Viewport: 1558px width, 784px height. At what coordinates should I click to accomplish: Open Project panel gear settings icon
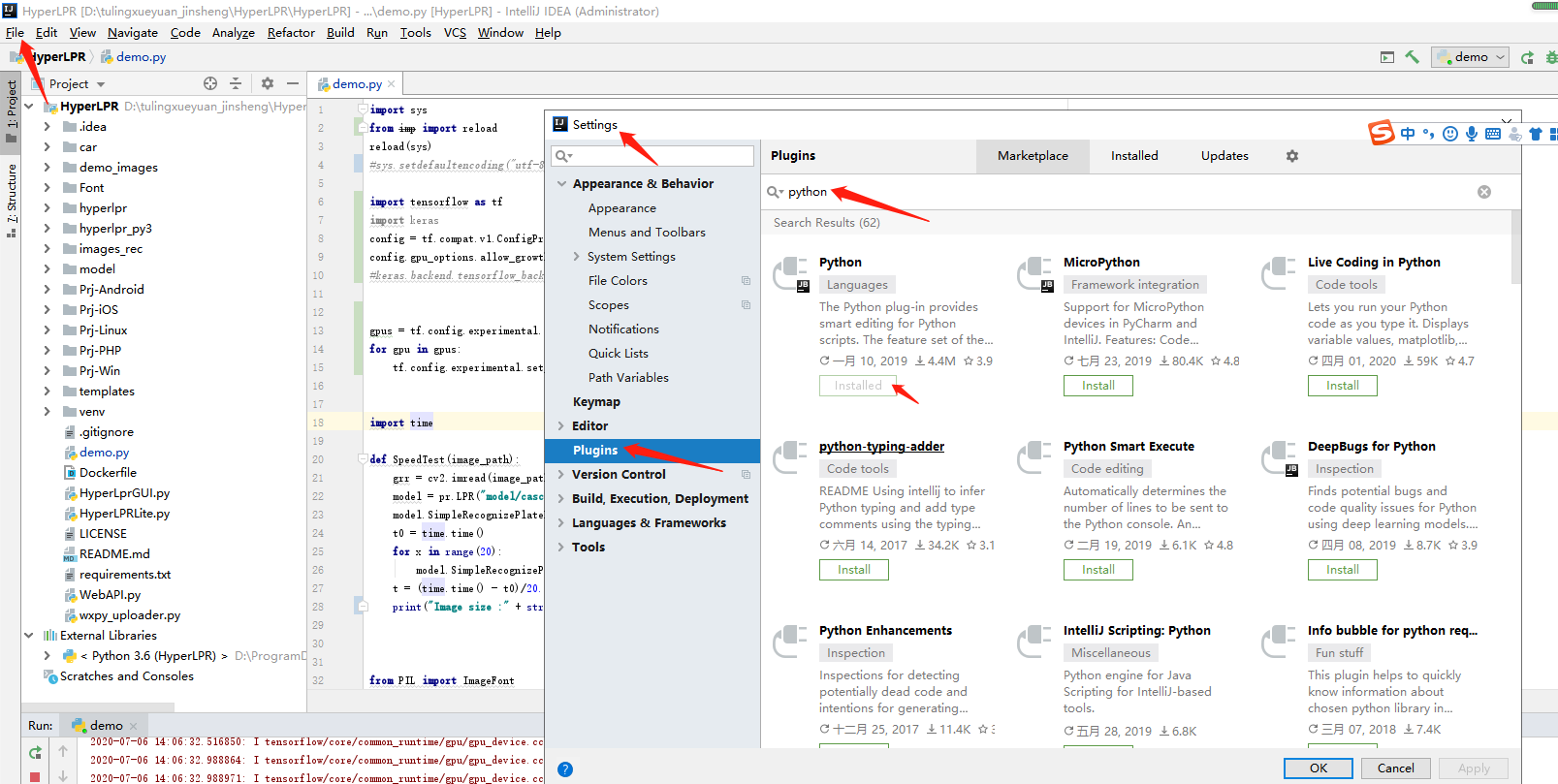(268, 83)
